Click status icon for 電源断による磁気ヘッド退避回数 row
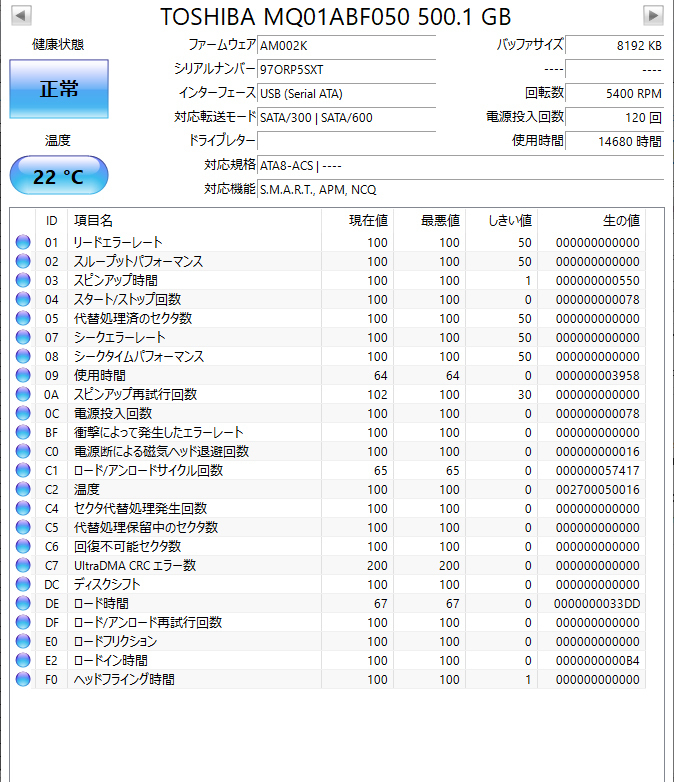The height and width of the screenshot is (782, 674). pos(23,451)
